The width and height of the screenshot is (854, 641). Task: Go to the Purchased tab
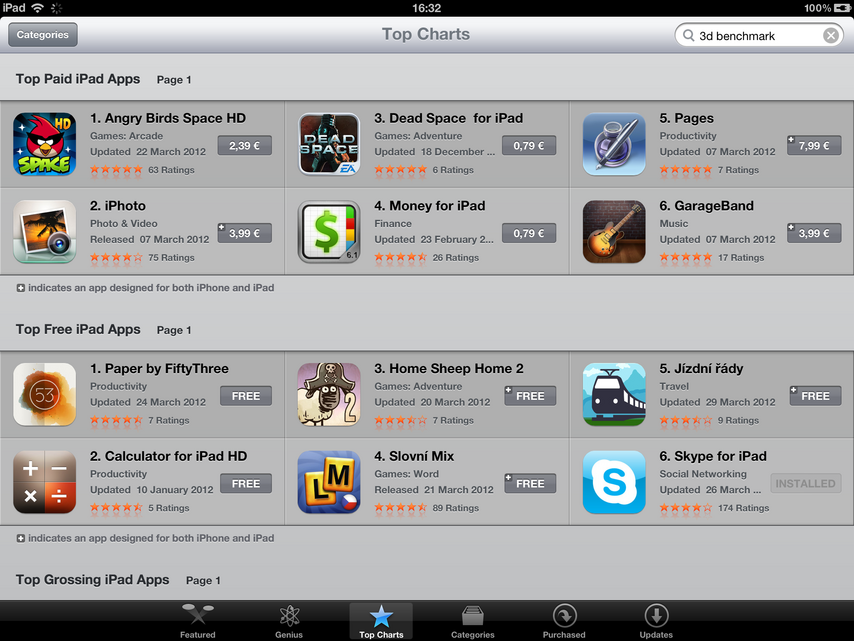tap(564, 621)
